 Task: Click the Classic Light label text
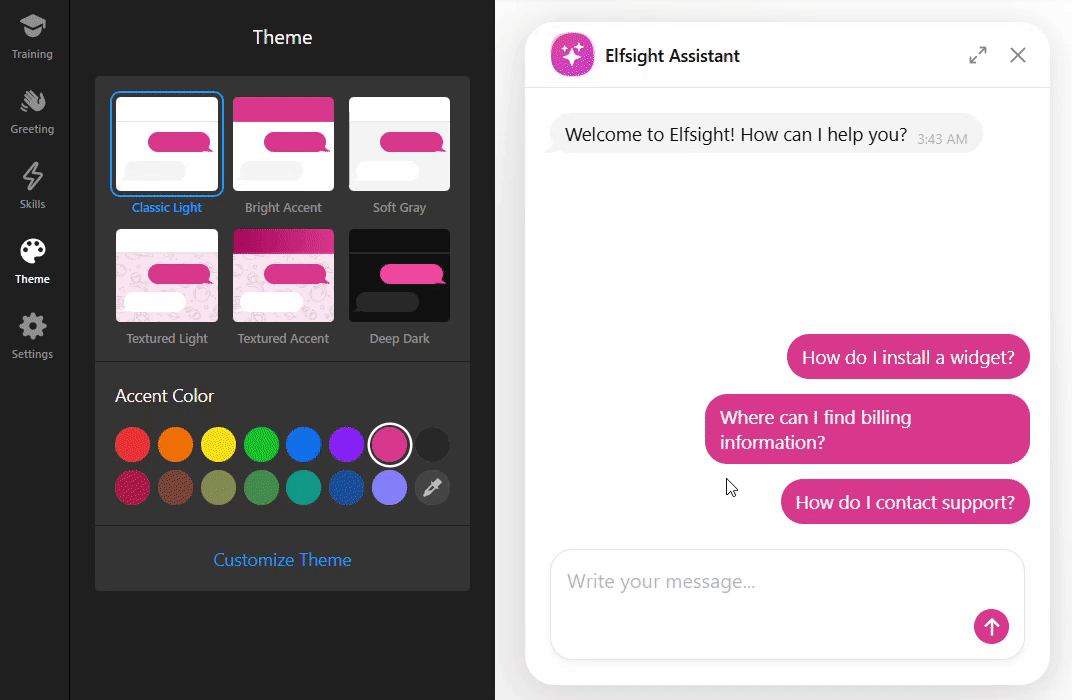click(x=167, y=207)
